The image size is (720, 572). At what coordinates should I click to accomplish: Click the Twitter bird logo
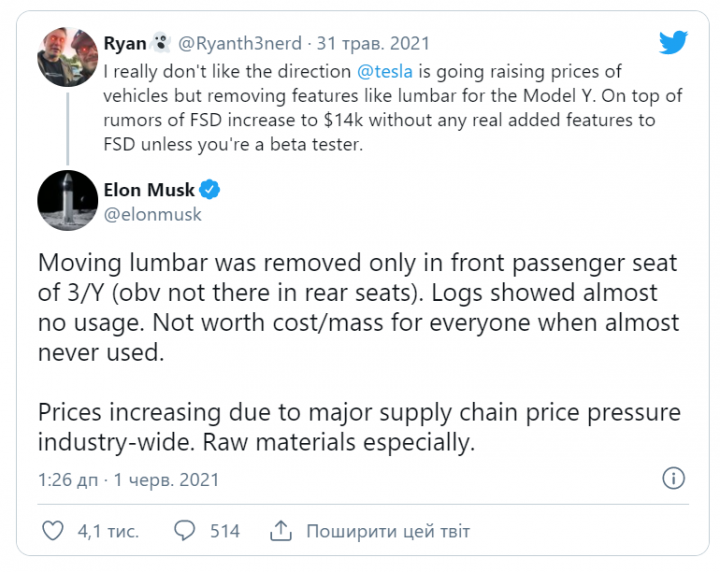pos(673,43)
